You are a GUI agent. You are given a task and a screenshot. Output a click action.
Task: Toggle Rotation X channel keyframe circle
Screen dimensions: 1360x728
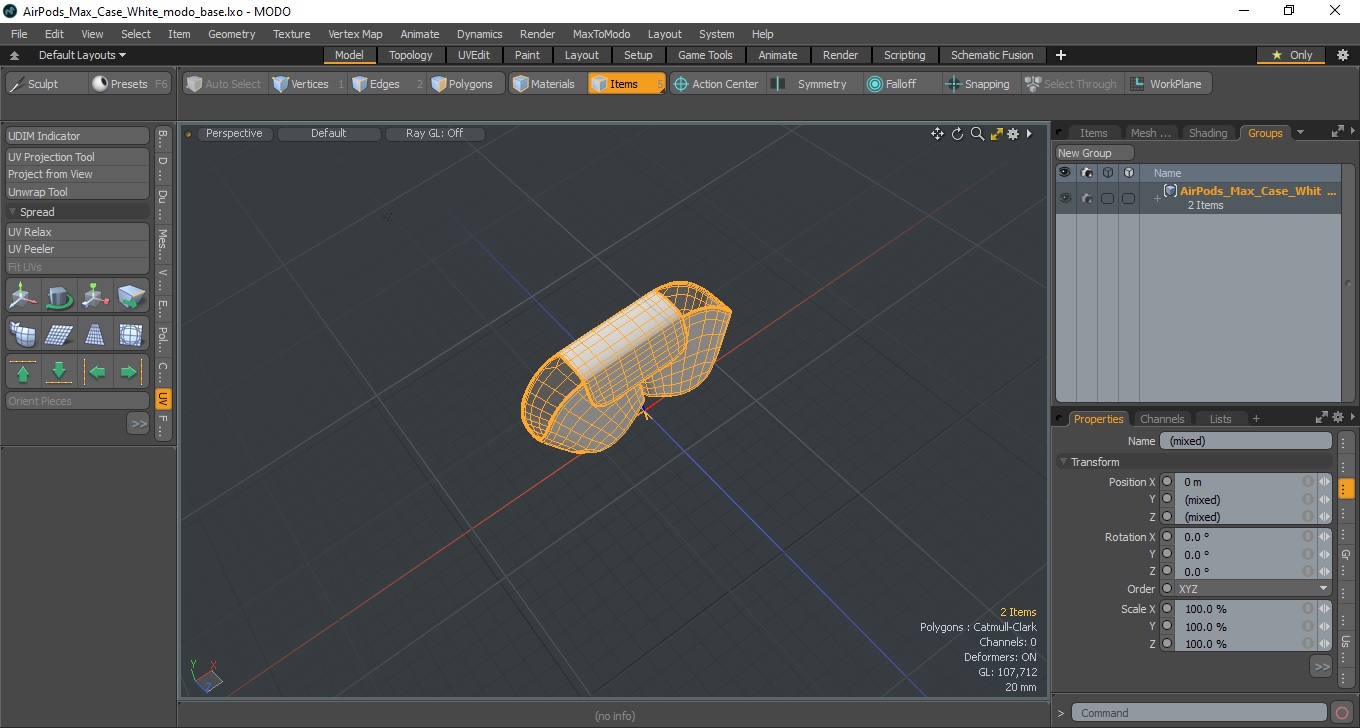point(1167,537)
